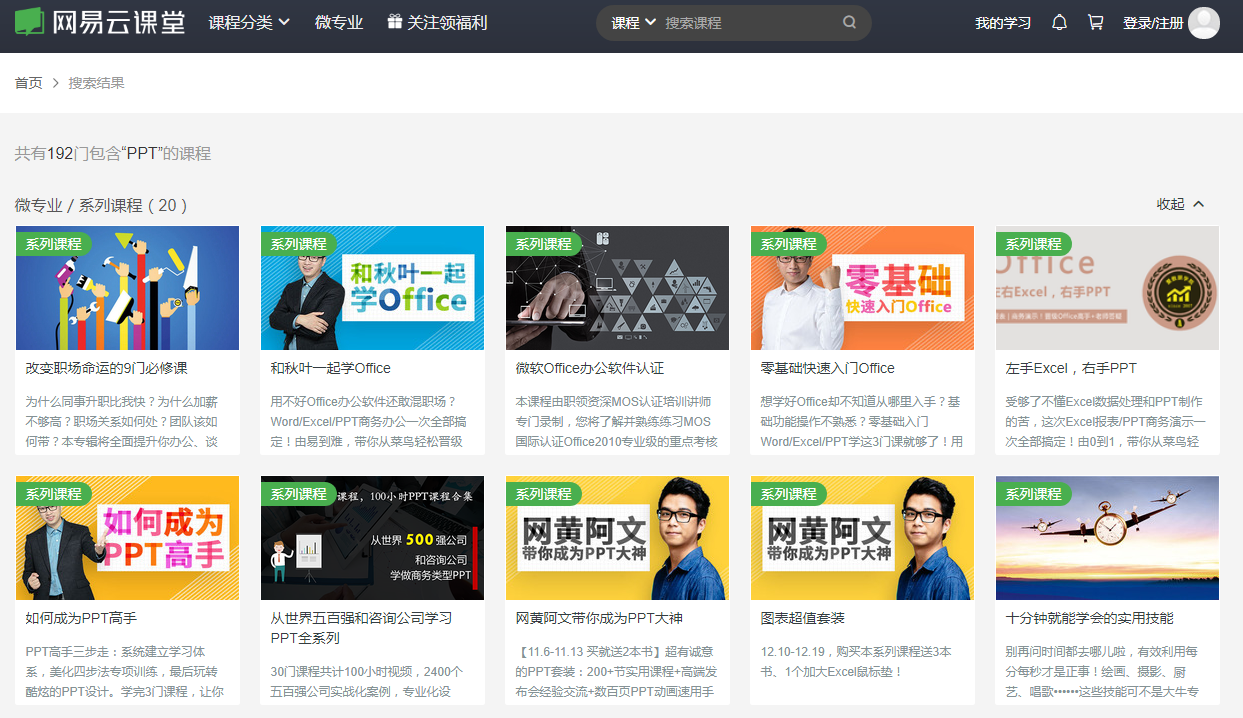Click 系列课程 badge on 和秋叶一起学Office card
Screen dimensions: 1243x718
[x=298, y=244]
